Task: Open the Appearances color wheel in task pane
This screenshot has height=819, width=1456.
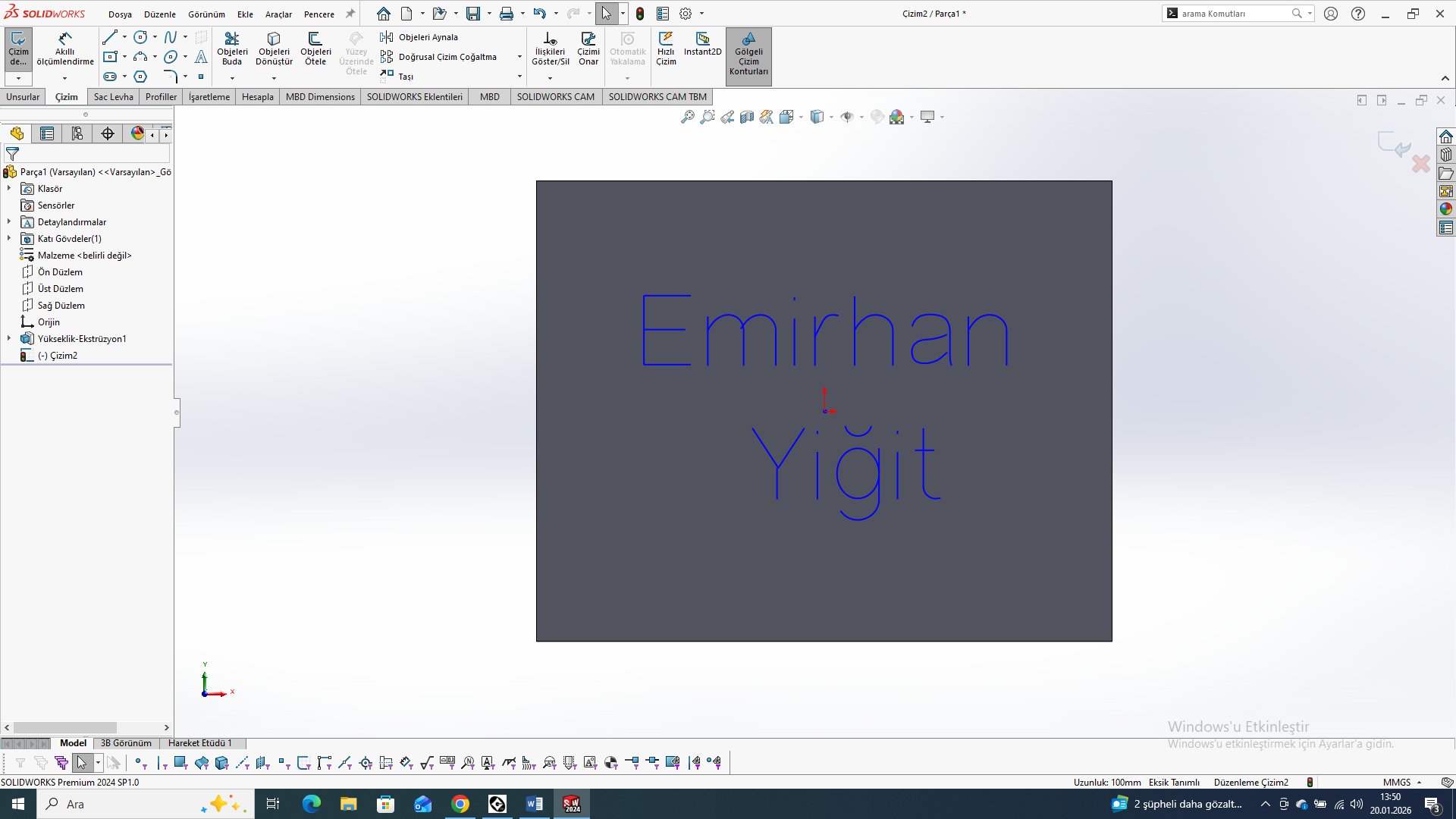Action: coord(1445,209)
